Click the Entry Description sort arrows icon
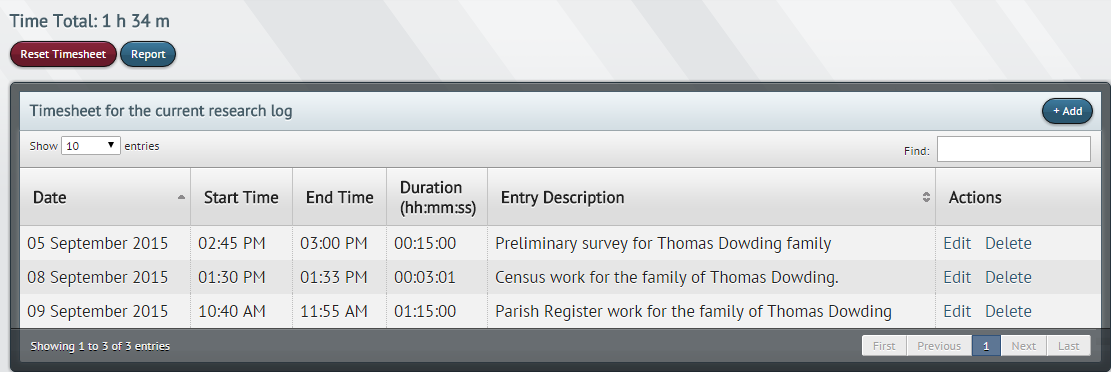1111x372 pixels. click(926, 197)
